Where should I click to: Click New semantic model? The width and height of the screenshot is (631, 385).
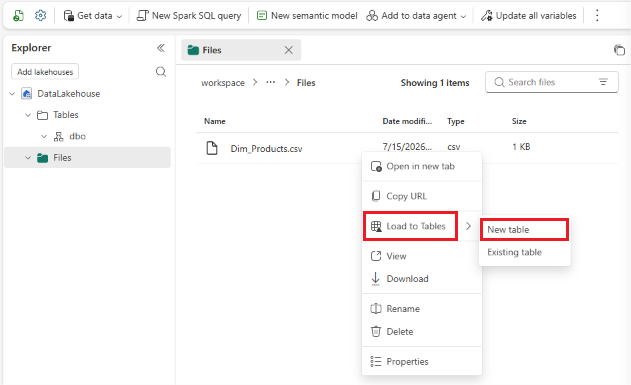(307, 16)
